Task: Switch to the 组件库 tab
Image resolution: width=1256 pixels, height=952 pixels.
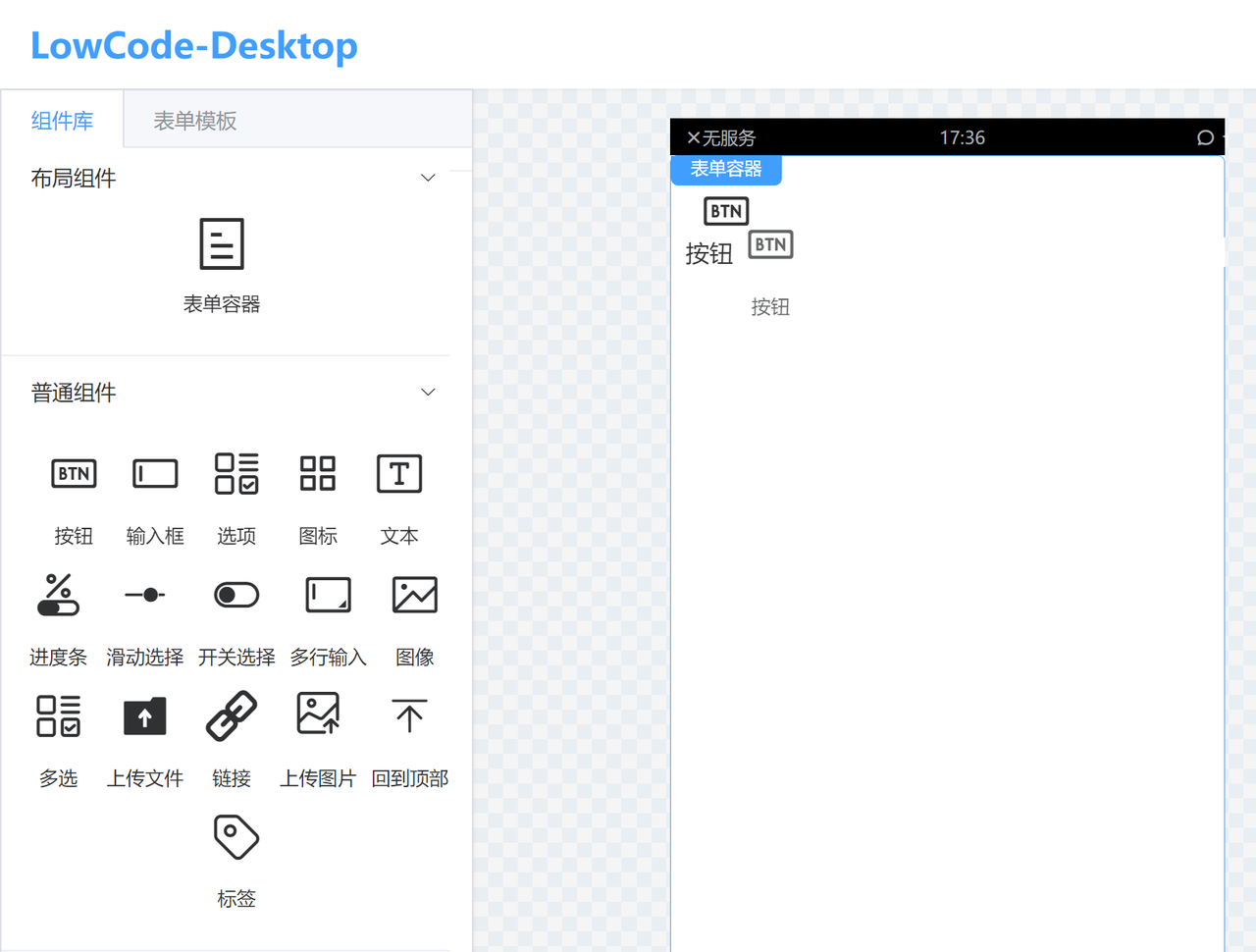Action: 63,119
